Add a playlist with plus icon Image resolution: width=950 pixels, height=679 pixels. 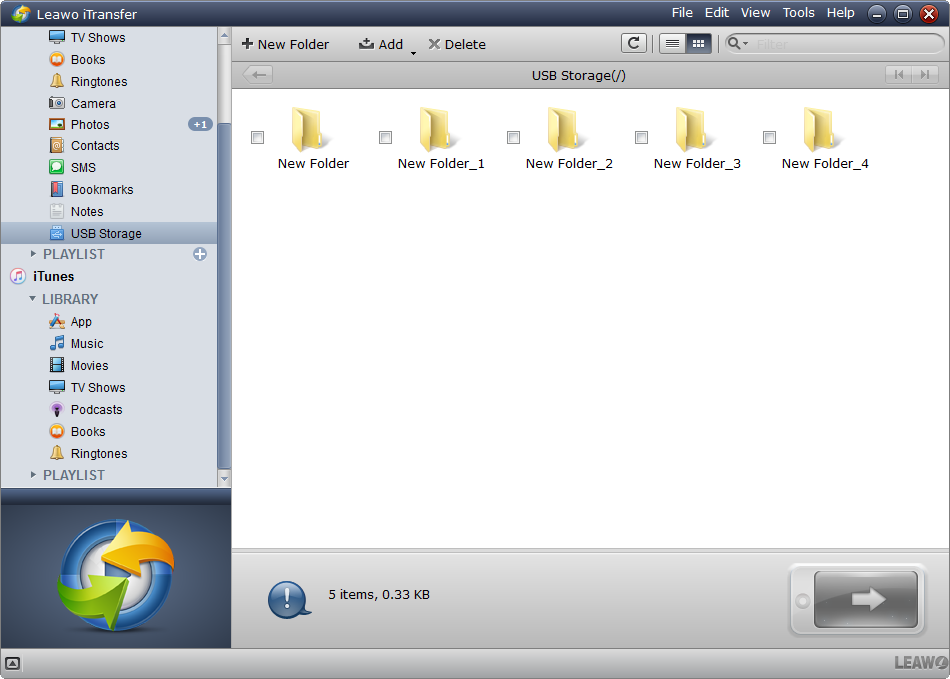click(x=200, y=254)
